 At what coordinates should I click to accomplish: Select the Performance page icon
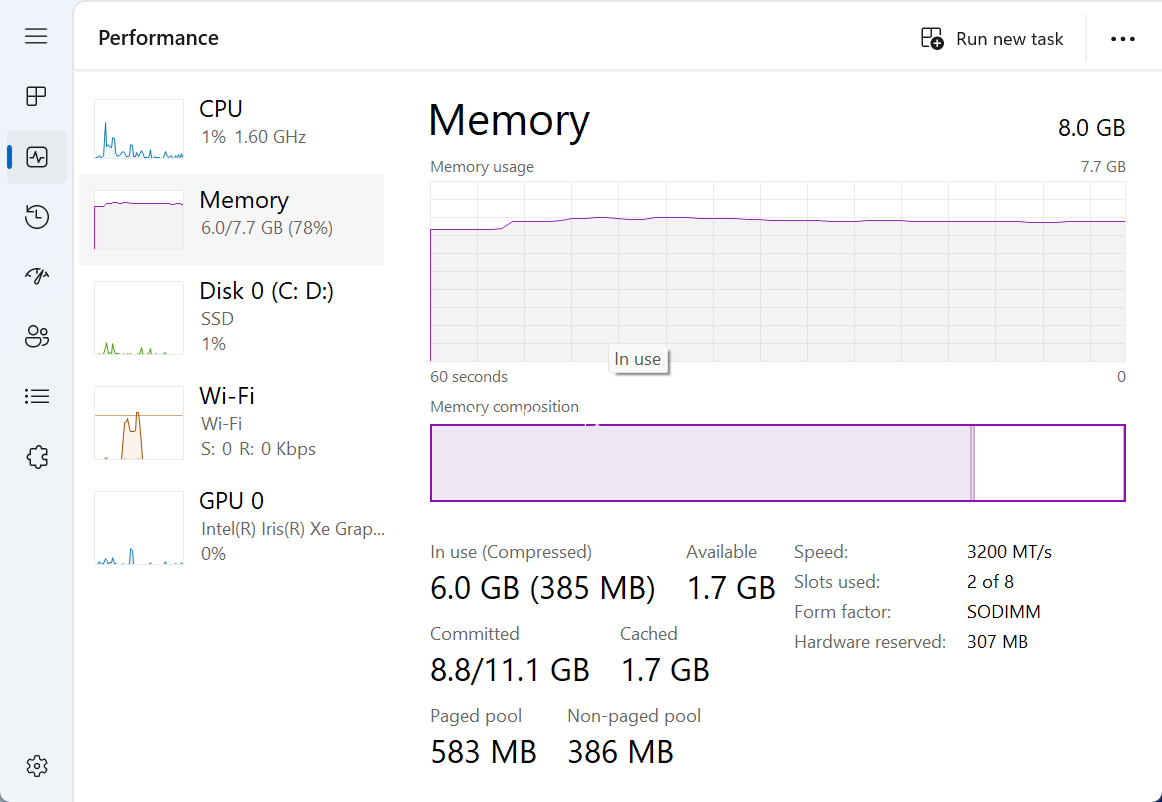pyautogui.click(x=37, y=157)
